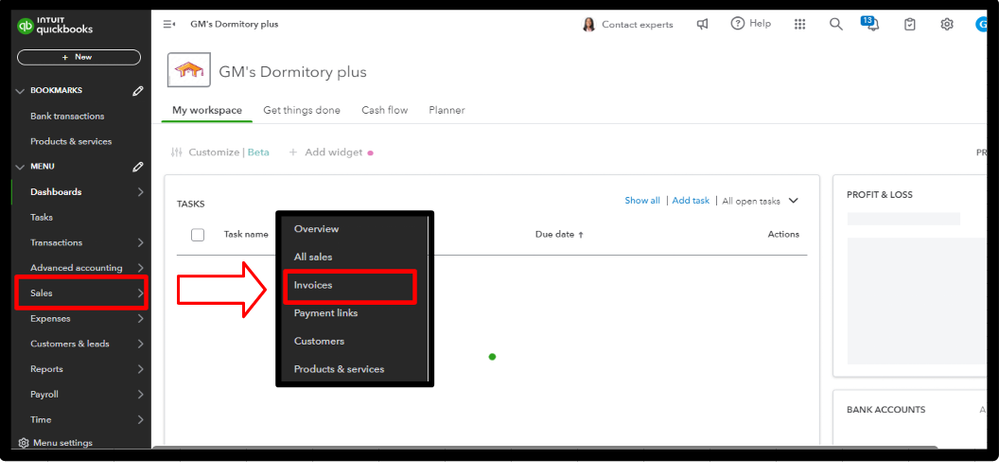Open Menu settings gear at sidebar bottom
The width and height of the screenshot is (999, 462).
24,443
